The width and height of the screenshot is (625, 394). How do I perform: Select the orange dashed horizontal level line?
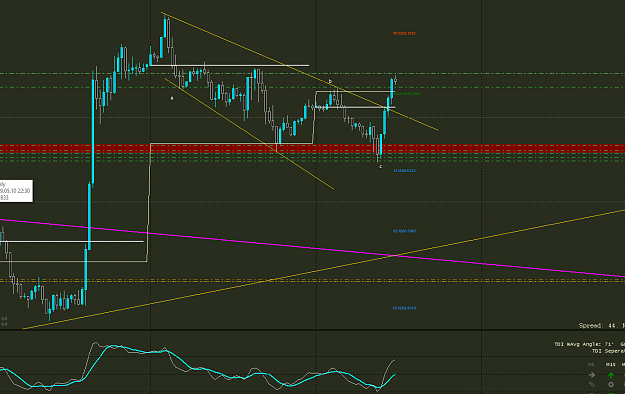pyautogui.click(x=312, y=281)
